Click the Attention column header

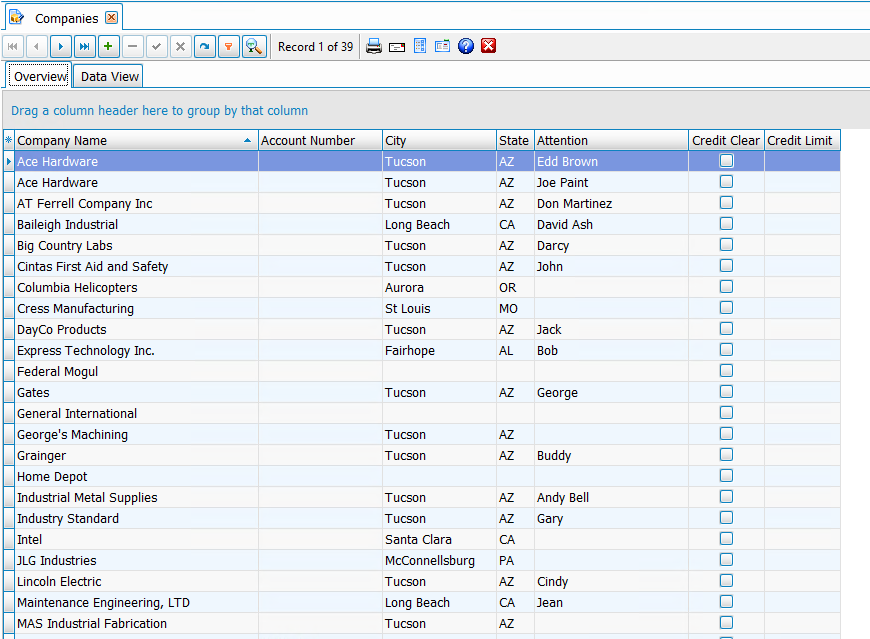click(x=611, y=140)
